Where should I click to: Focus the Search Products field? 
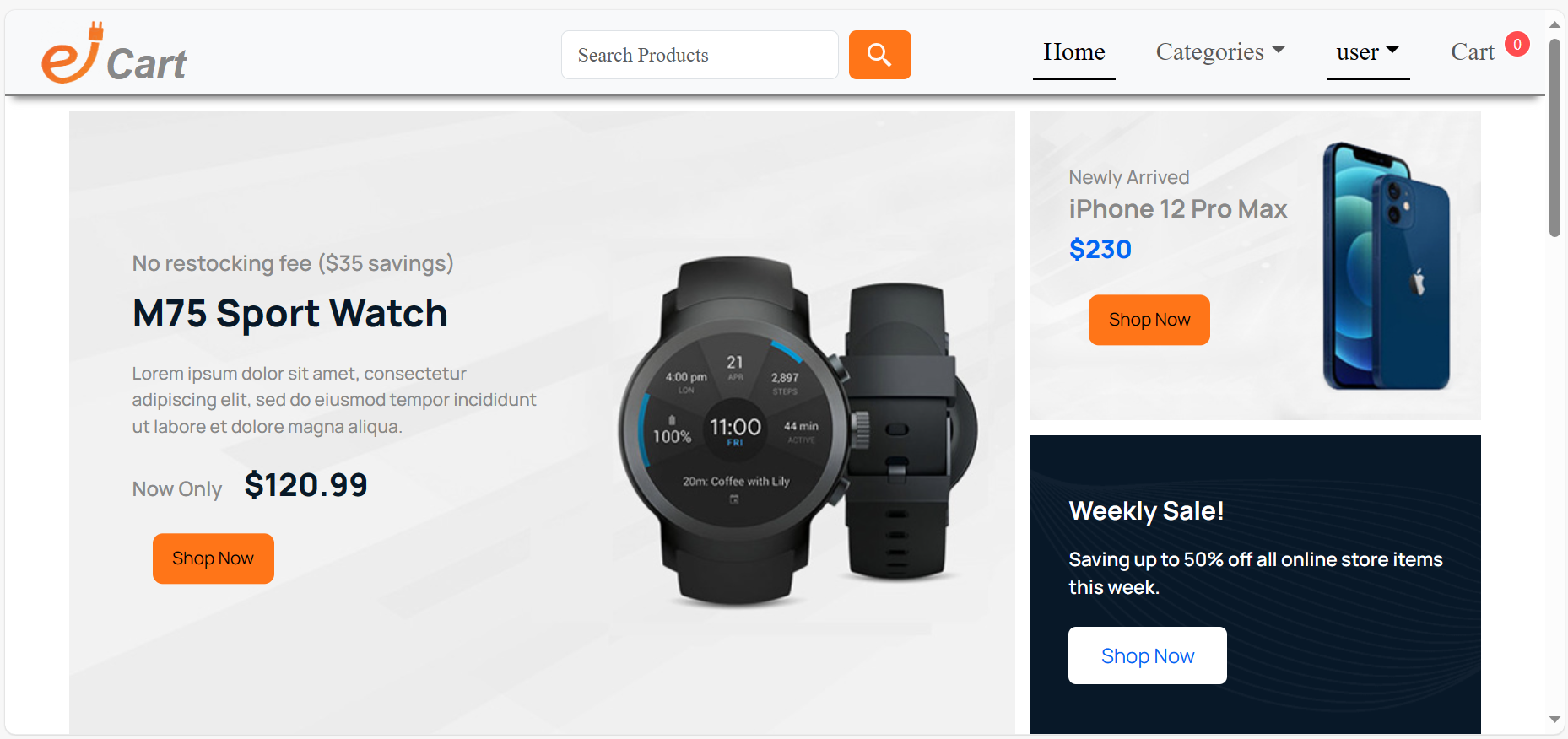pyautogui.click(x=700, y=55)
